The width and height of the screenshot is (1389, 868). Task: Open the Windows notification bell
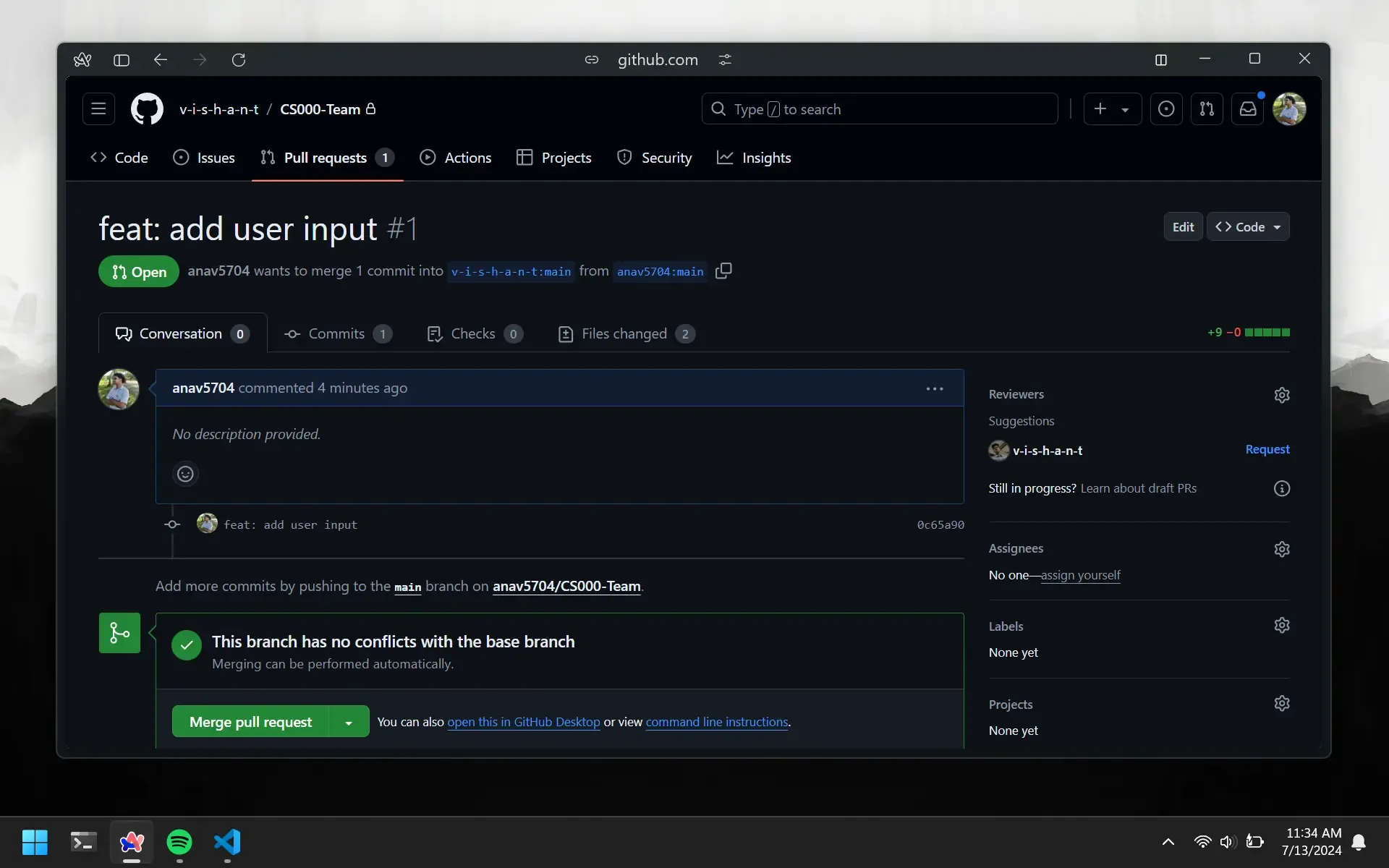(x=1359, y=842)
